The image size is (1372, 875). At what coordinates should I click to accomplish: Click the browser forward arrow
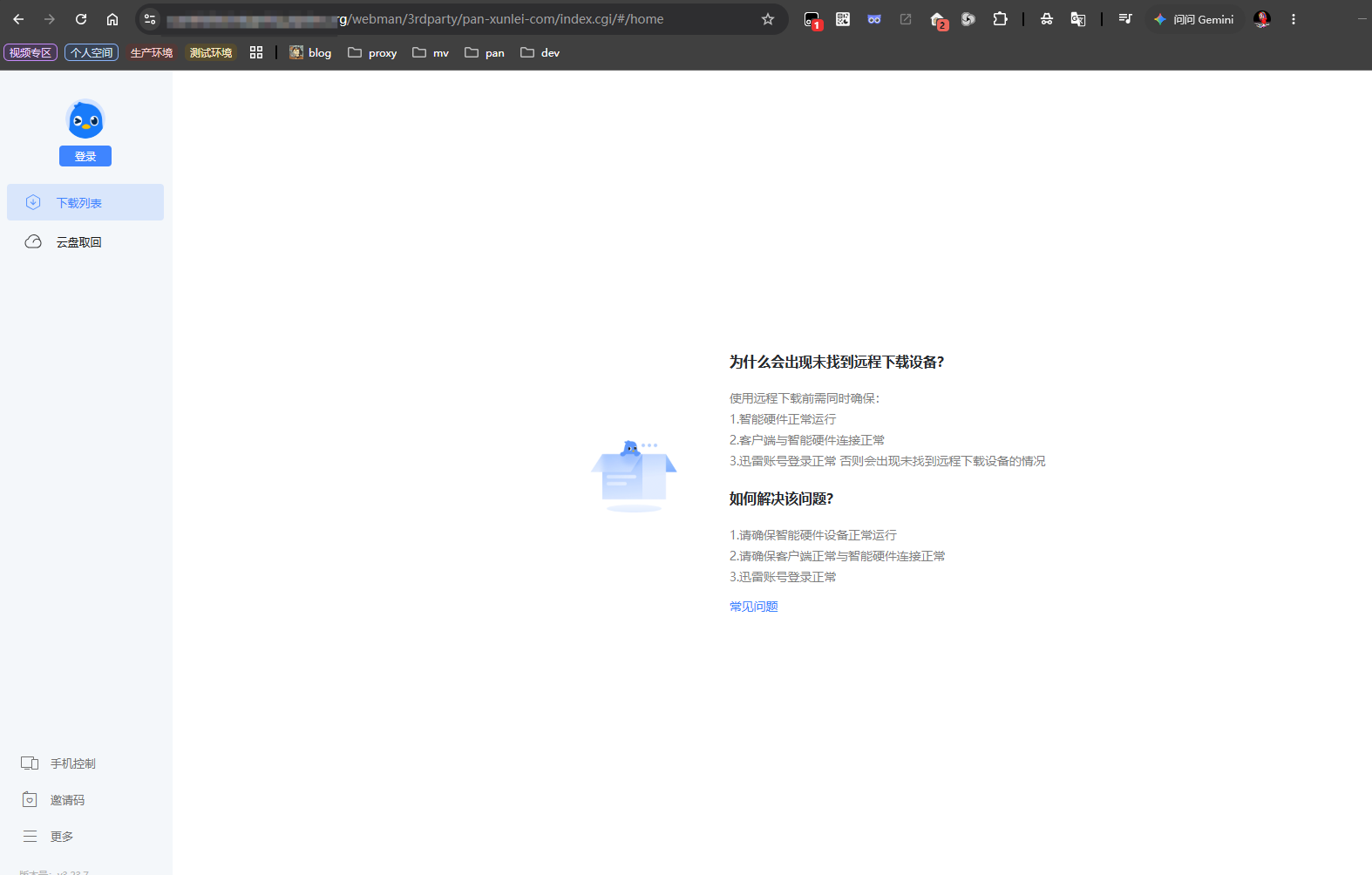50,19
